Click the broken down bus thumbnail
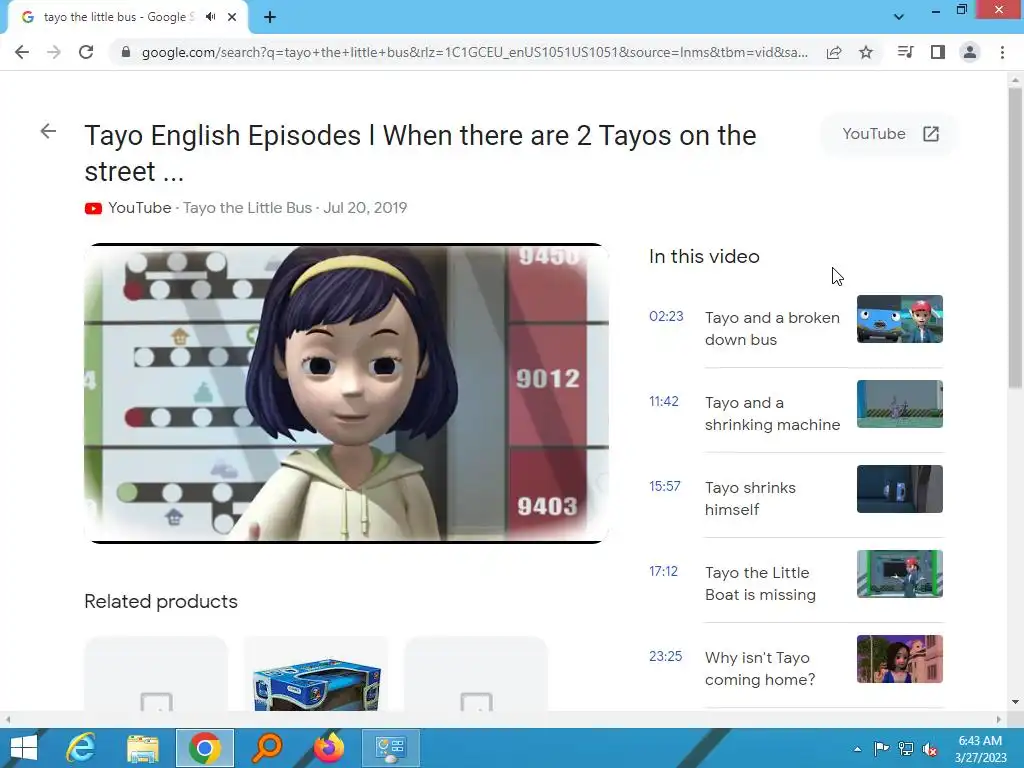Viewport: 1024px width, 768px height. 900,319
